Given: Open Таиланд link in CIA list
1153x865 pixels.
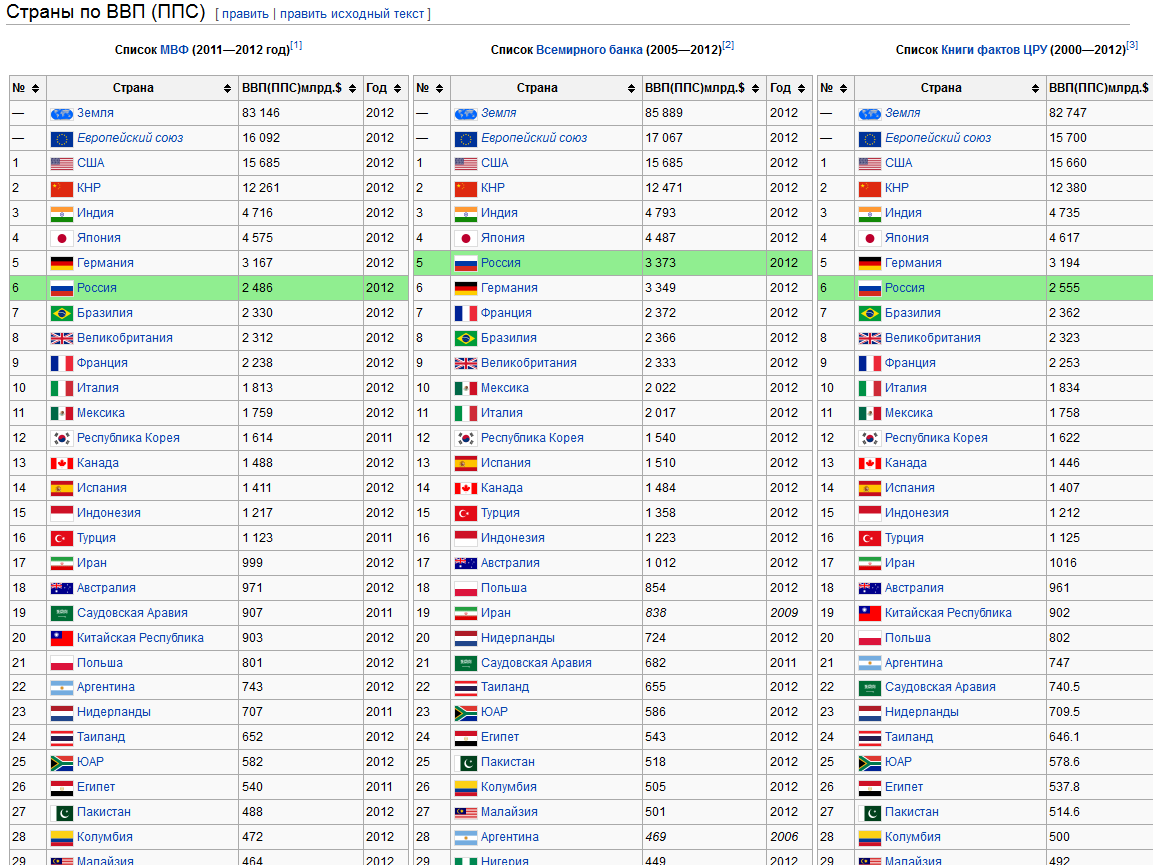Looking at the screenshot, I should point(908,738).
